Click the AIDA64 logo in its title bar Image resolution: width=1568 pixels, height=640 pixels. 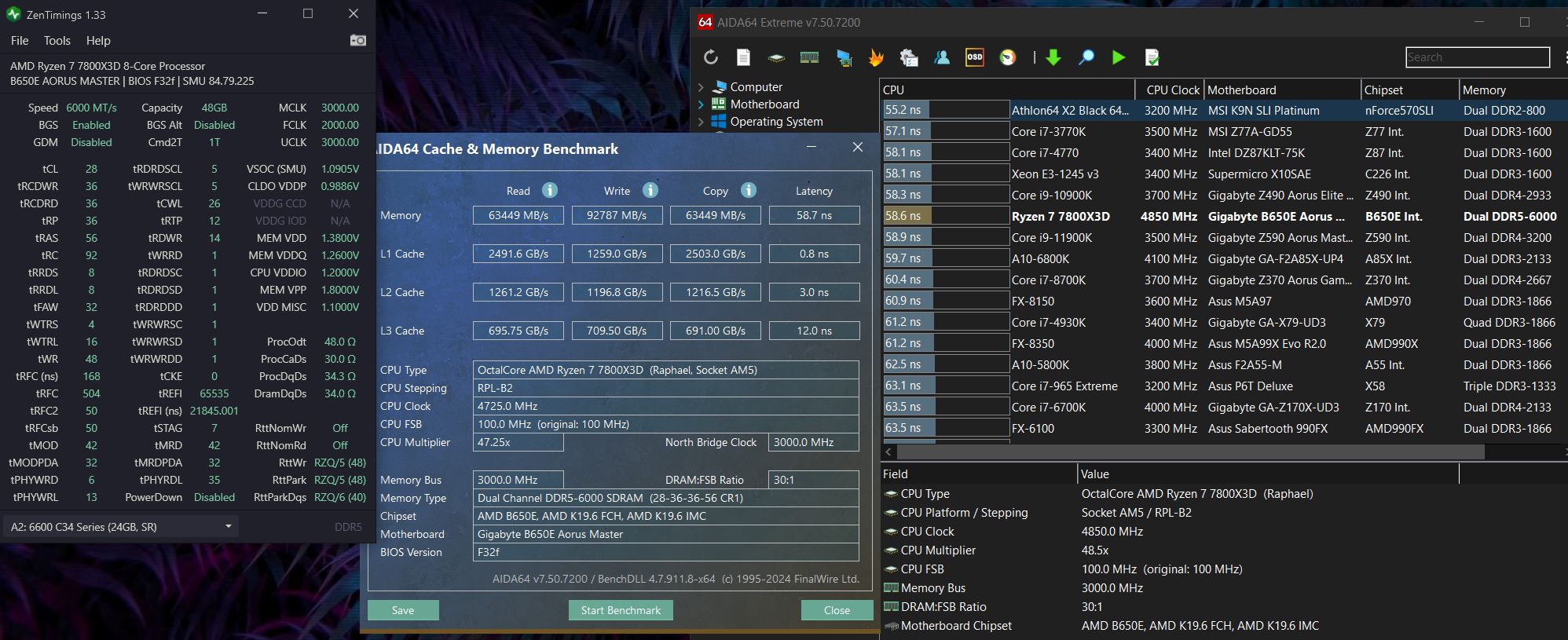(705, 22)
